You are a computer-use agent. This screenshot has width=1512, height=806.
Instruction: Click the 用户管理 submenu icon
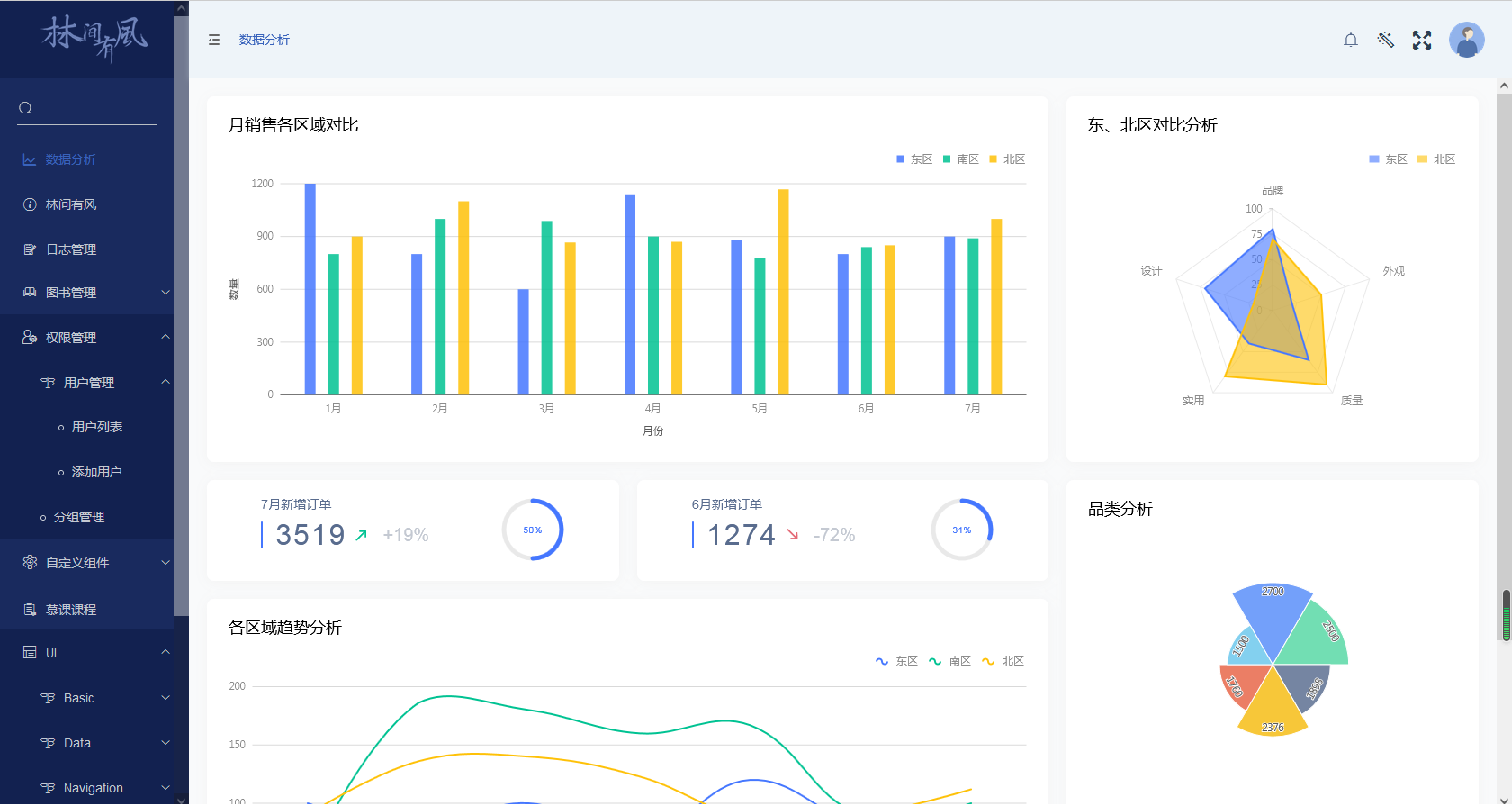(48, 383)
